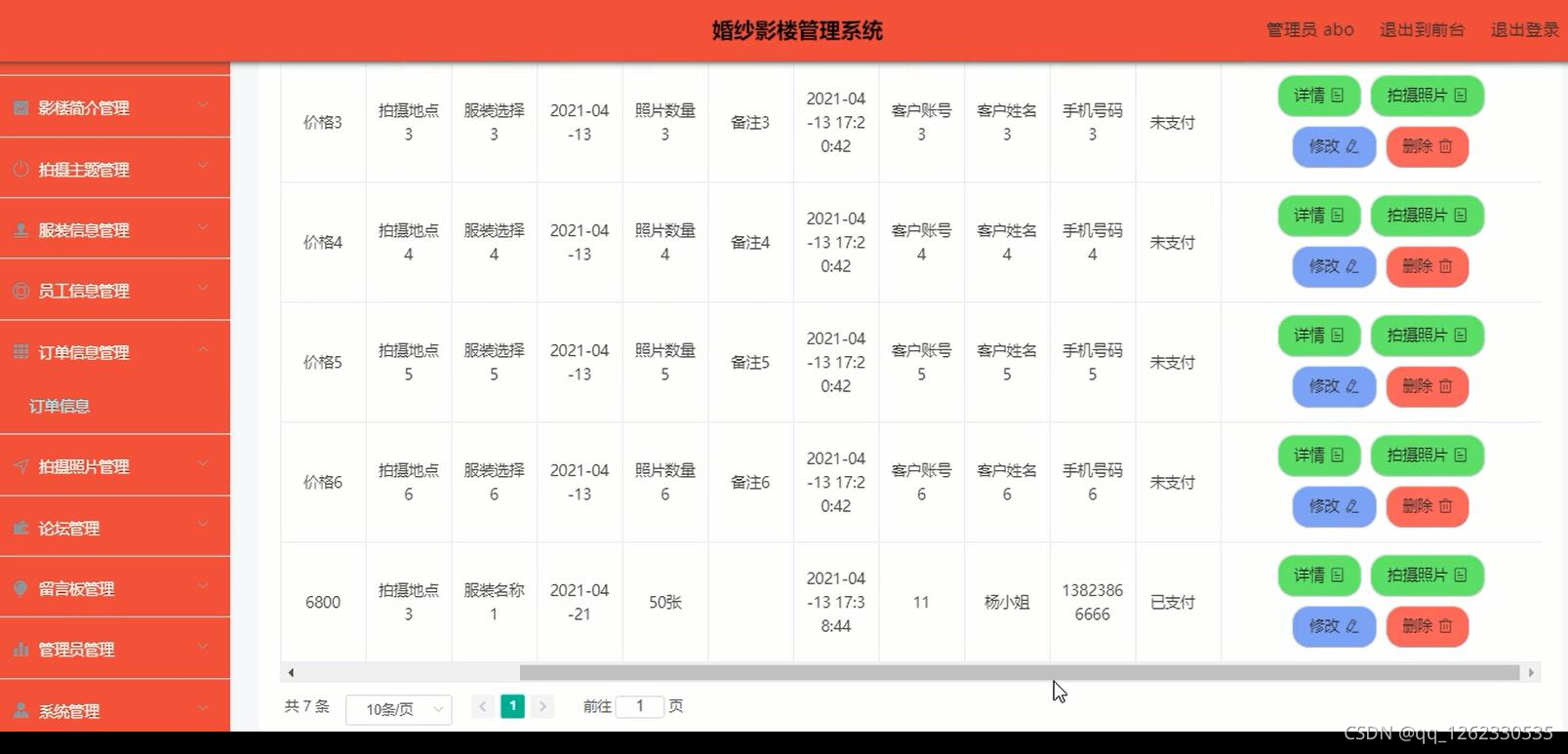
Task: Click 删除 for the 价格3 row
Action: [1427, 146]
